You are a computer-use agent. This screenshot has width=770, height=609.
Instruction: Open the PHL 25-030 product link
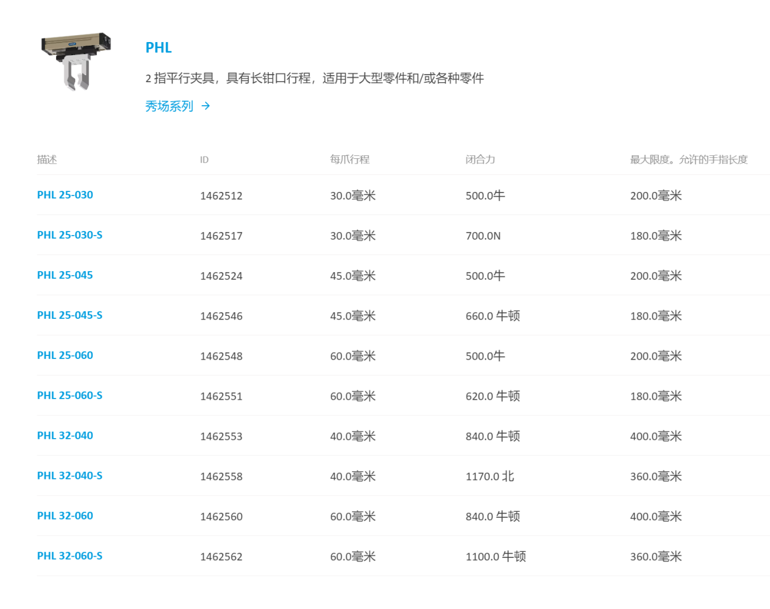coord(65,195)
